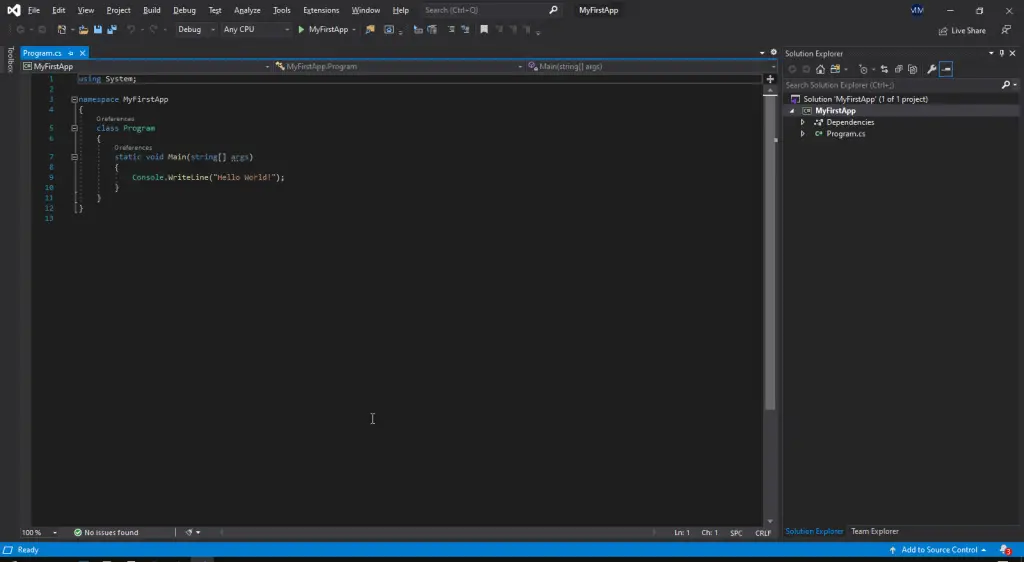Click Collapse All icon in Solution Explorer

coord(898,69)
